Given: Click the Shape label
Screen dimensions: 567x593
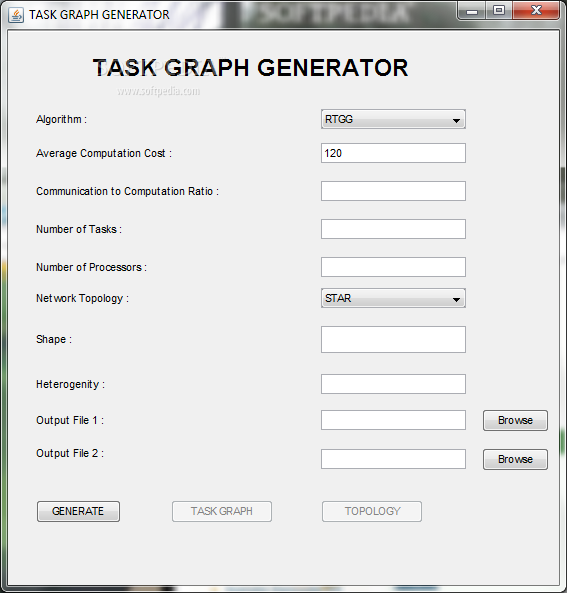Looking at the screenshot, I should (54, 340).
